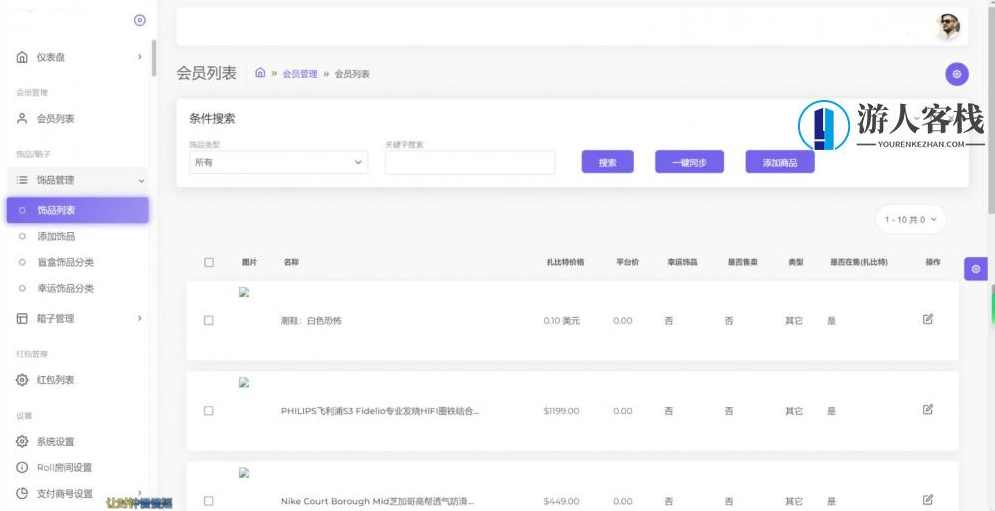995x511 pixels.
Task: Click the PHILIPS飞利浦S3 Fidelio item name
Action: 380,411
